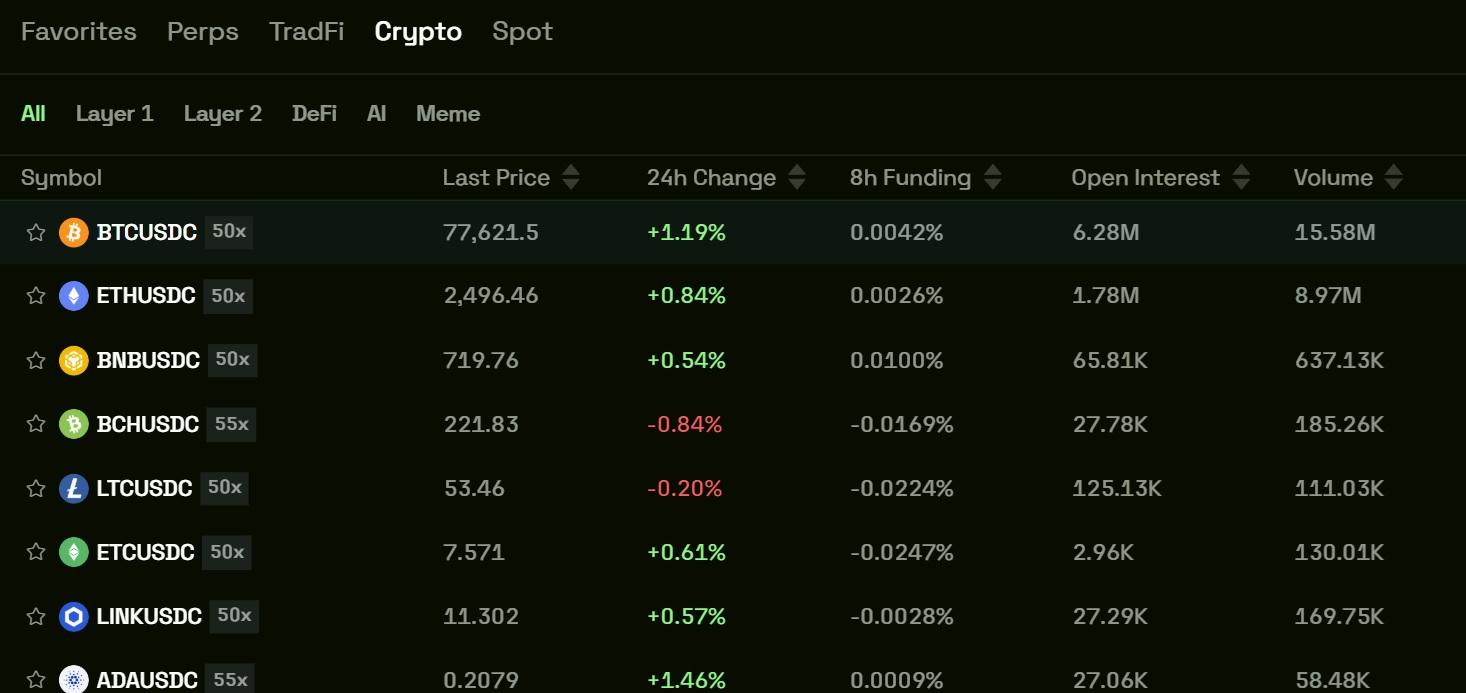Click the +0.61% change for ETCUSDC

[x=687, y=552]
